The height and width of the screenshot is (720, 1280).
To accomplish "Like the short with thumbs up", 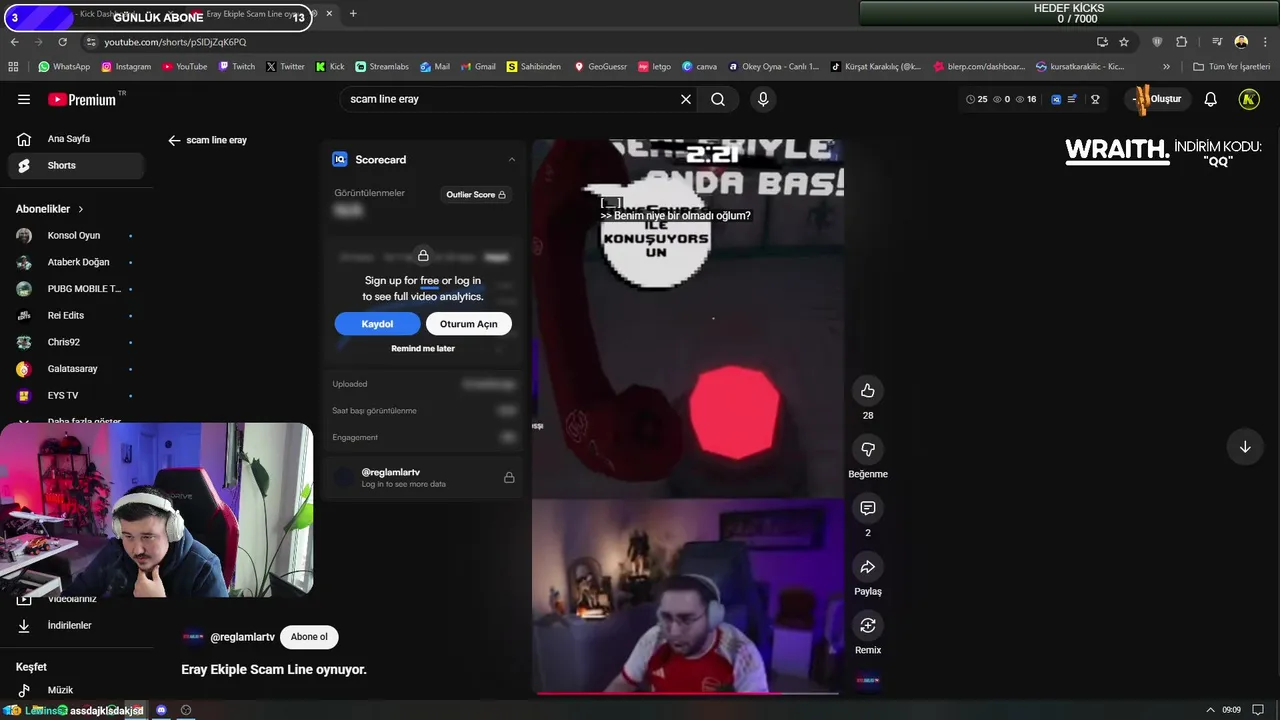I will point(868,391).
